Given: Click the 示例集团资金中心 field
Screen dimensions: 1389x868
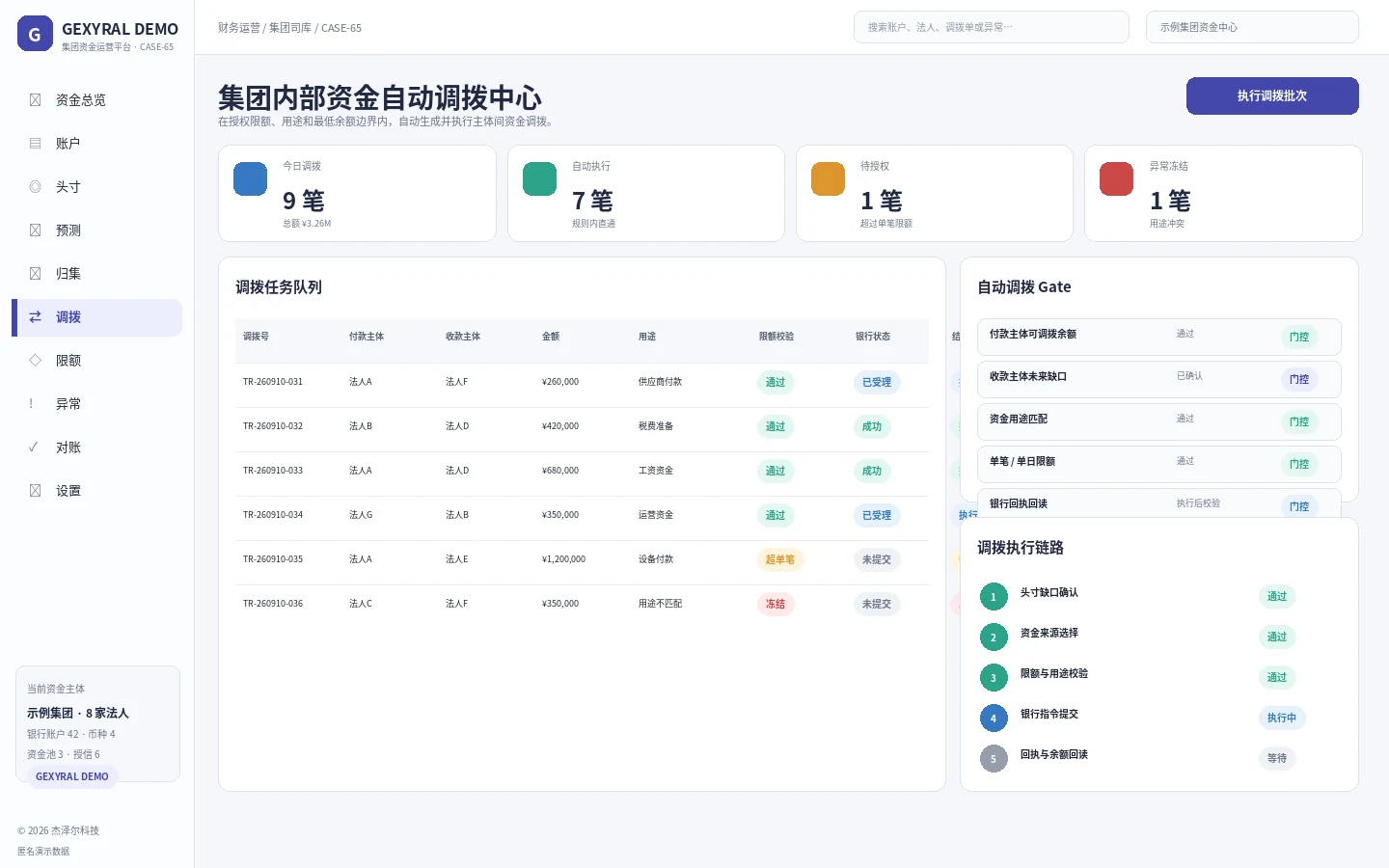Looking at the screenshot, I should point(1252,27).
